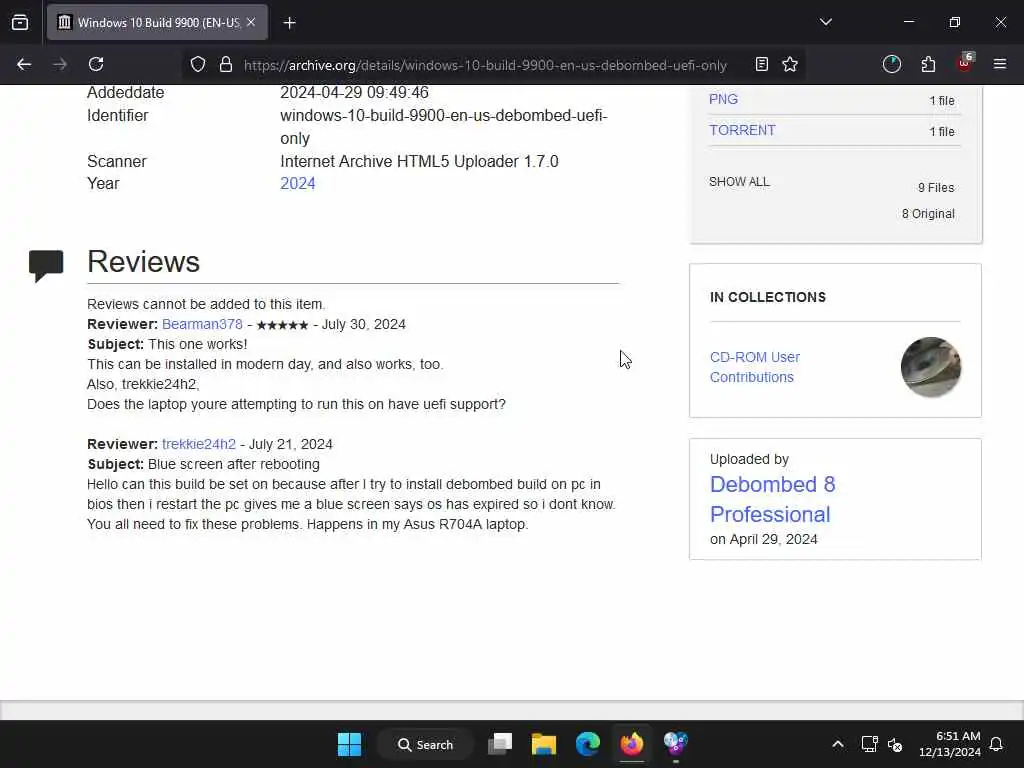Open the CD-ROM User Contributions collection link

click(755, 367)
